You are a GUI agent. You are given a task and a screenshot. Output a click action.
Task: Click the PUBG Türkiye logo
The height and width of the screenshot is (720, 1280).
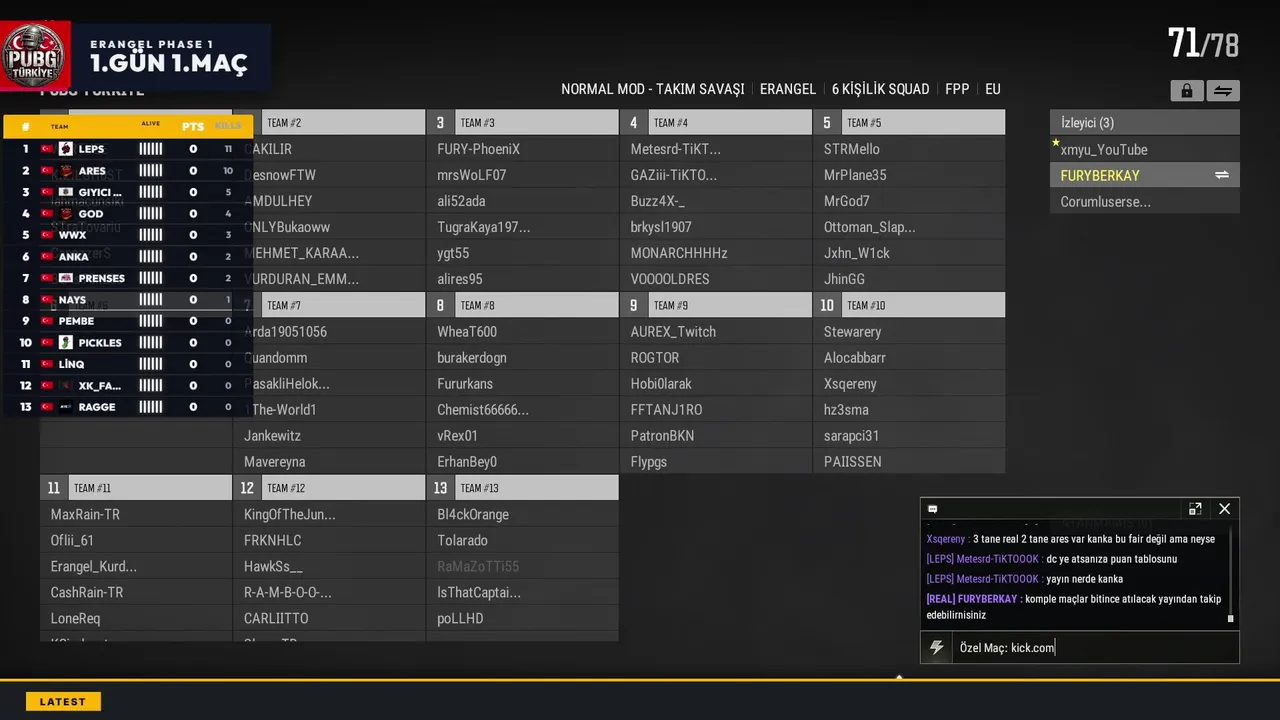(35, 56)
